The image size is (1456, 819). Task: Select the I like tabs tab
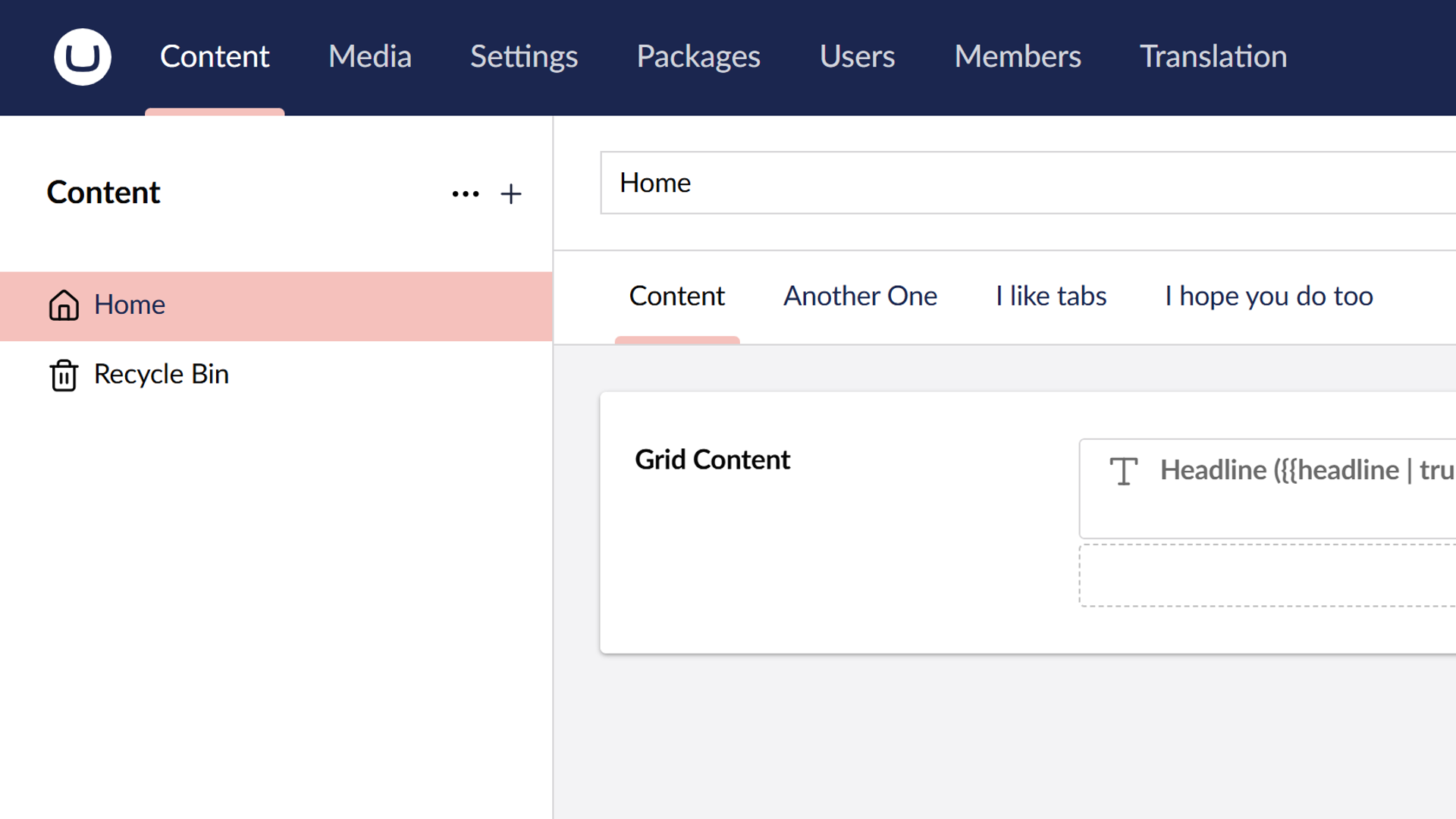pyautogui.click(x=1050, y=296)
